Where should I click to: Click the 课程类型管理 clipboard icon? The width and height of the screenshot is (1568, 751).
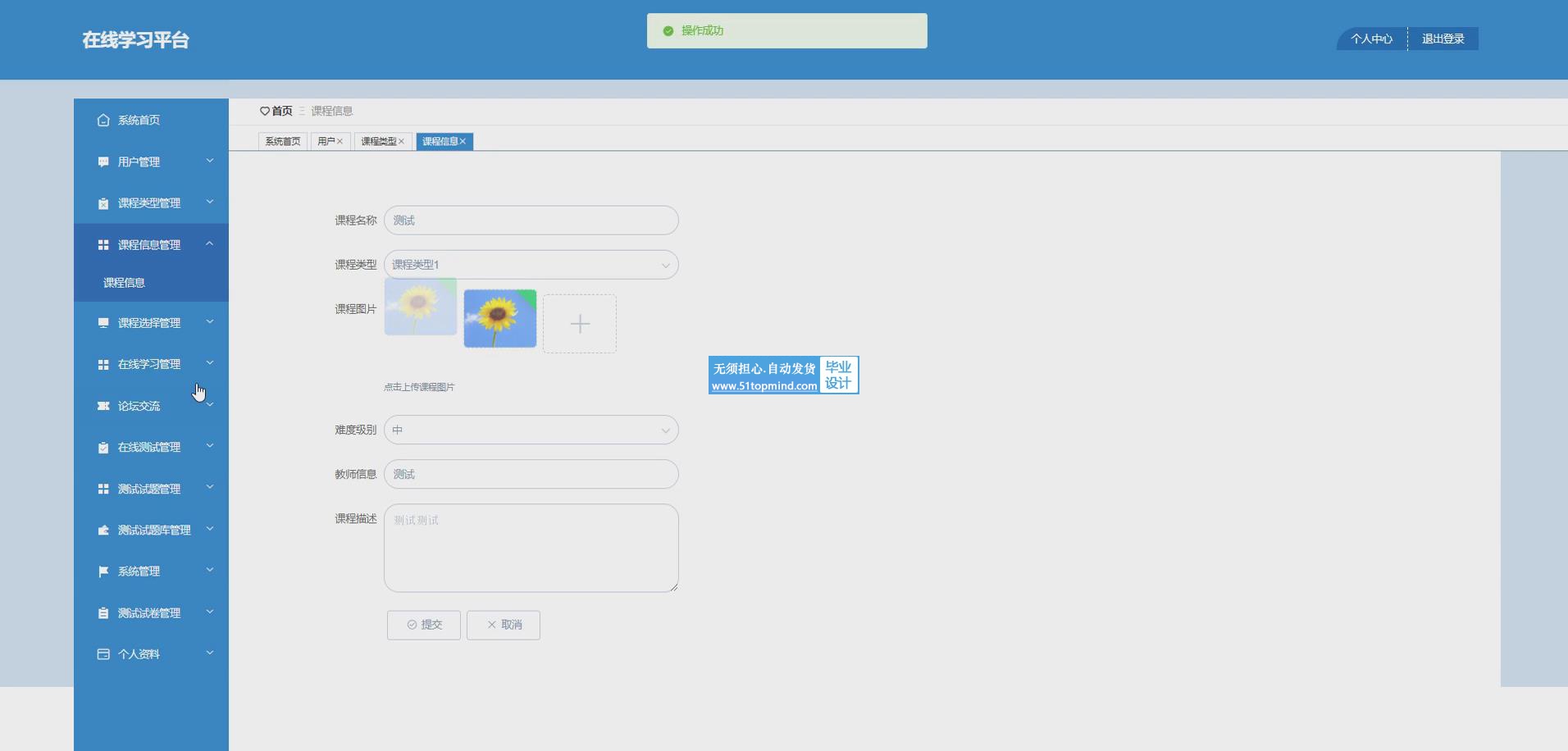click(103, 203)
